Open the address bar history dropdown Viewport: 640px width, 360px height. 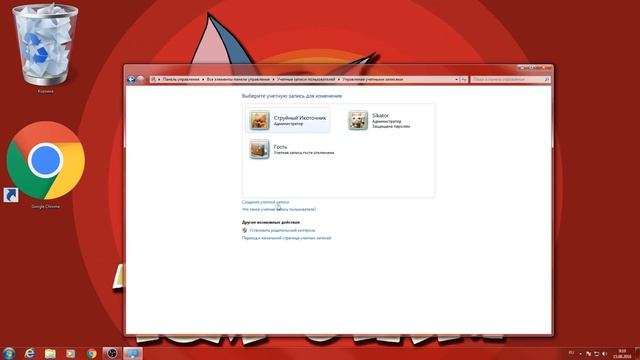click(456, 80)
